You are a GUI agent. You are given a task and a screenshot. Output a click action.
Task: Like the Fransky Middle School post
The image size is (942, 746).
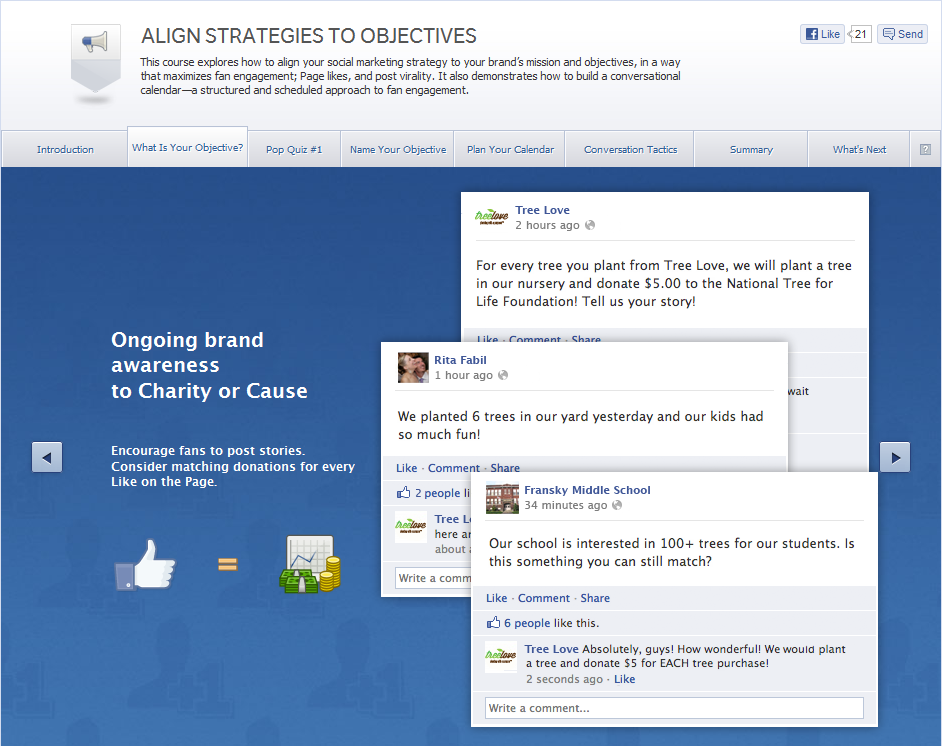497,598
